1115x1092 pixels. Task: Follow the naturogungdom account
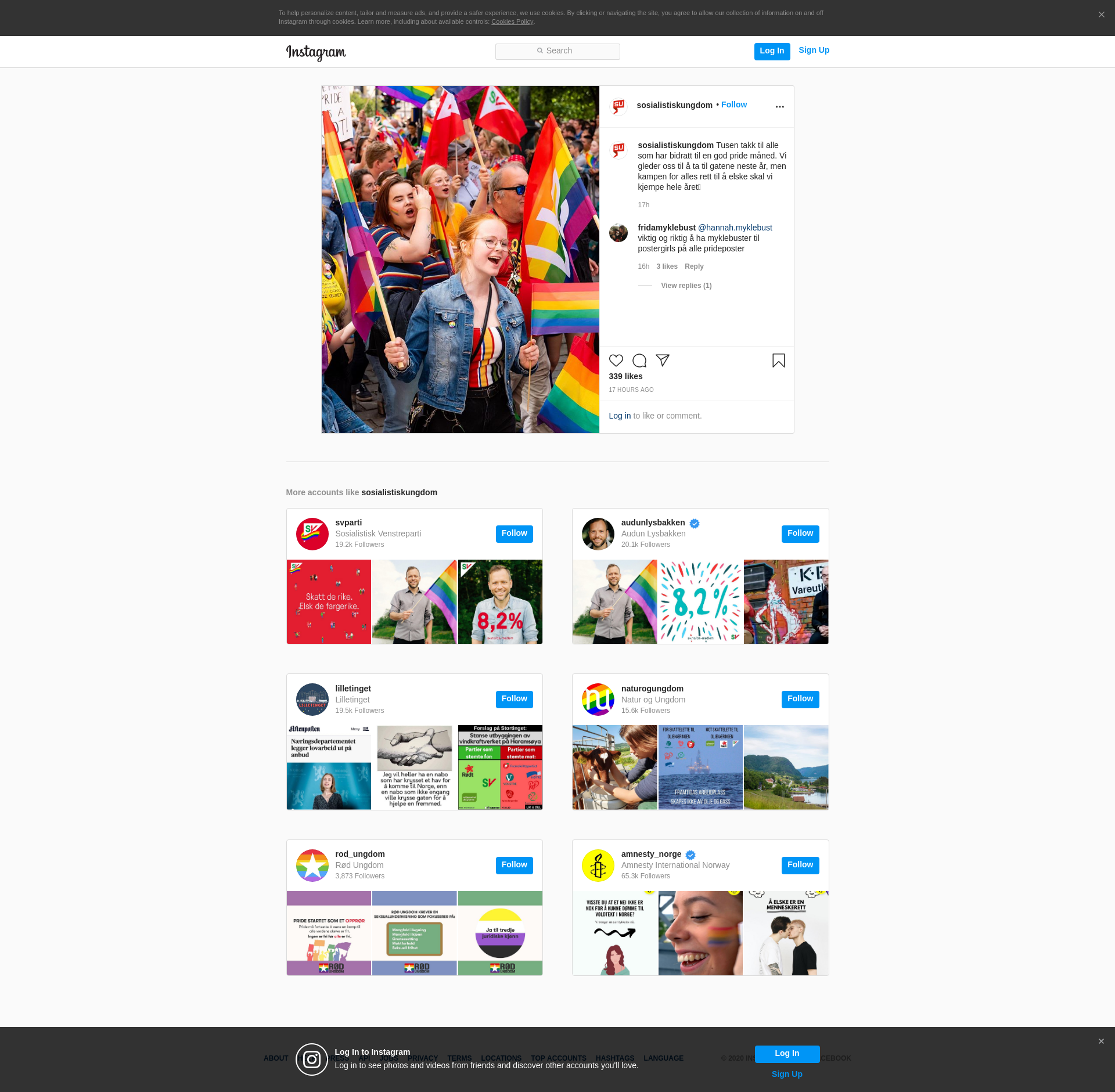click(800, 700)
